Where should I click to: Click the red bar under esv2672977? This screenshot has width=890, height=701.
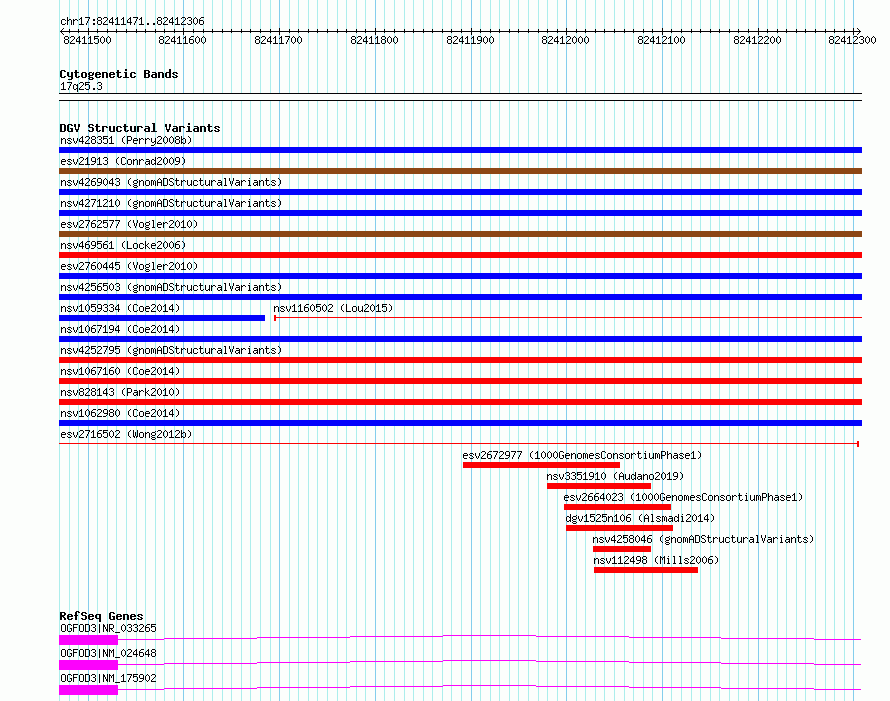tap(541, 465)
